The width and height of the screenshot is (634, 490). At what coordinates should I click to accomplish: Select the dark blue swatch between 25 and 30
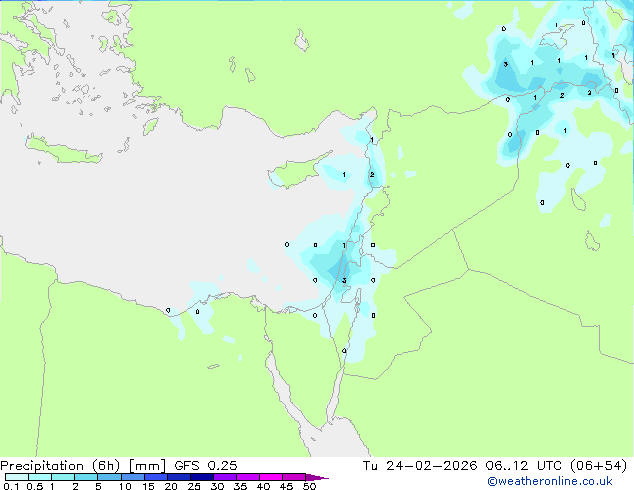tap(201, 477)
